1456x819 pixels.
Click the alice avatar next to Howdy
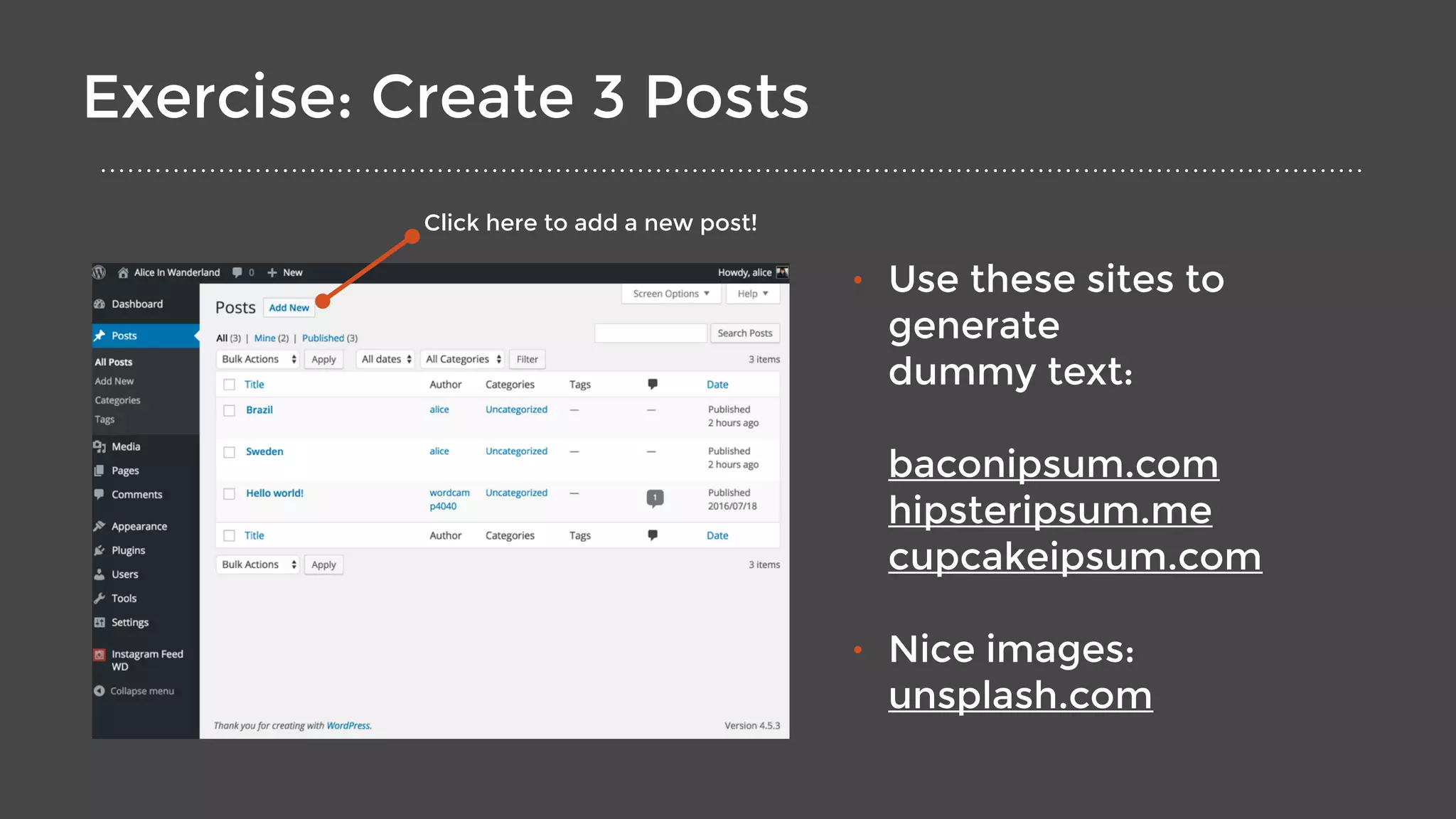(x=782, y=272)
